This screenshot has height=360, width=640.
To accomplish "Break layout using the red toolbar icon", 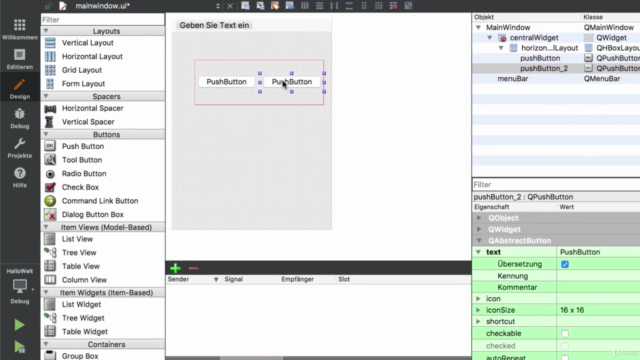I will pyautogui.click(x=393, y=6).
